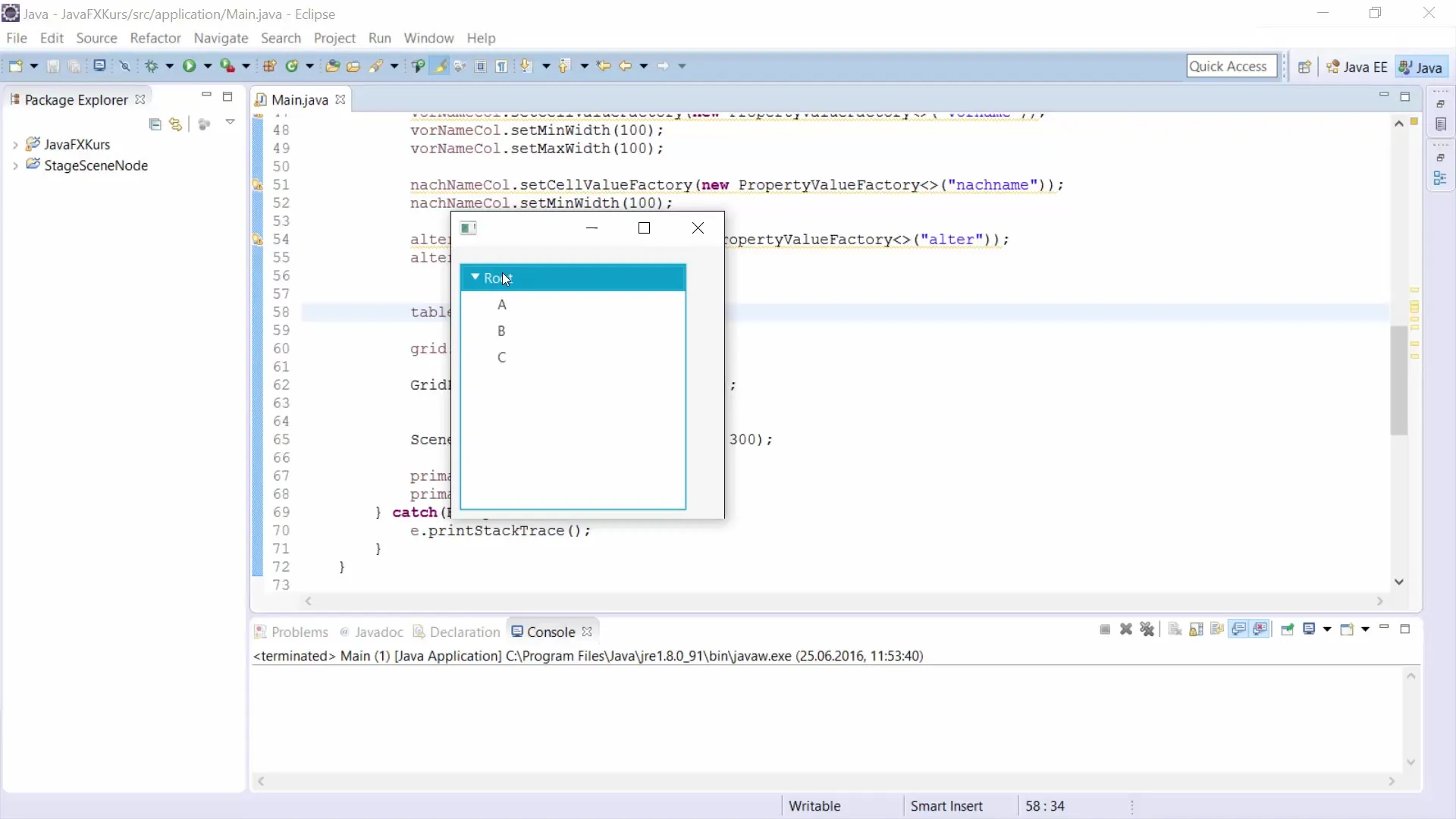Toggle Show Console When Standard Out Changes
The image size is (1456, 819).
pyautogui.click(x=1239, y=629)
